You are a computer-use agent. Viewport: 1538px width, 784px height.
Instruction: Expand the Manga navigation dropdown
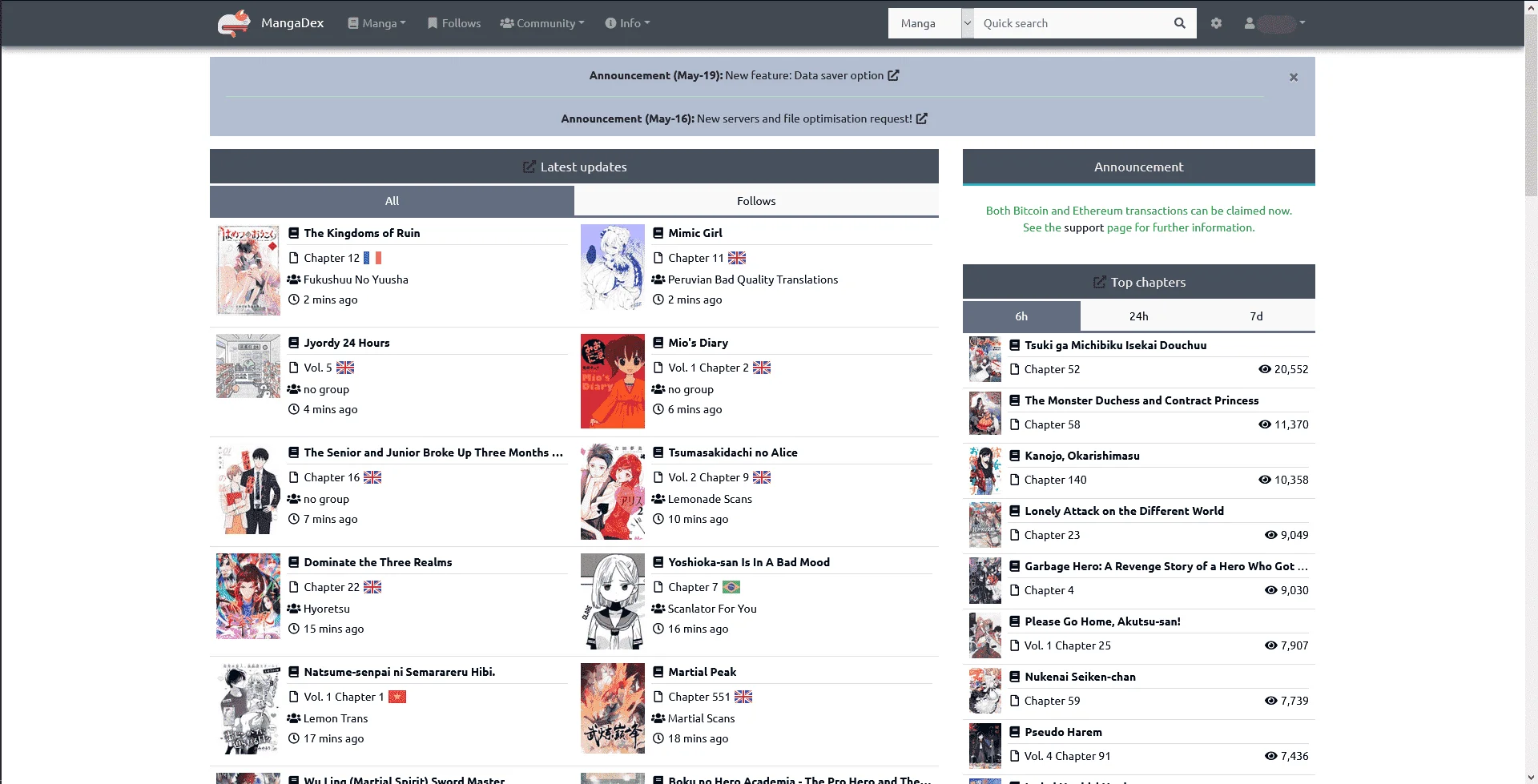point(376,23)
